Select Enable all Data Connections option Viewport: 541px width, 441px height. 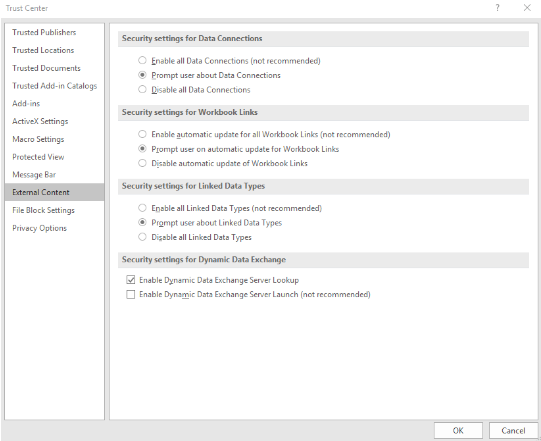point(142,60)
